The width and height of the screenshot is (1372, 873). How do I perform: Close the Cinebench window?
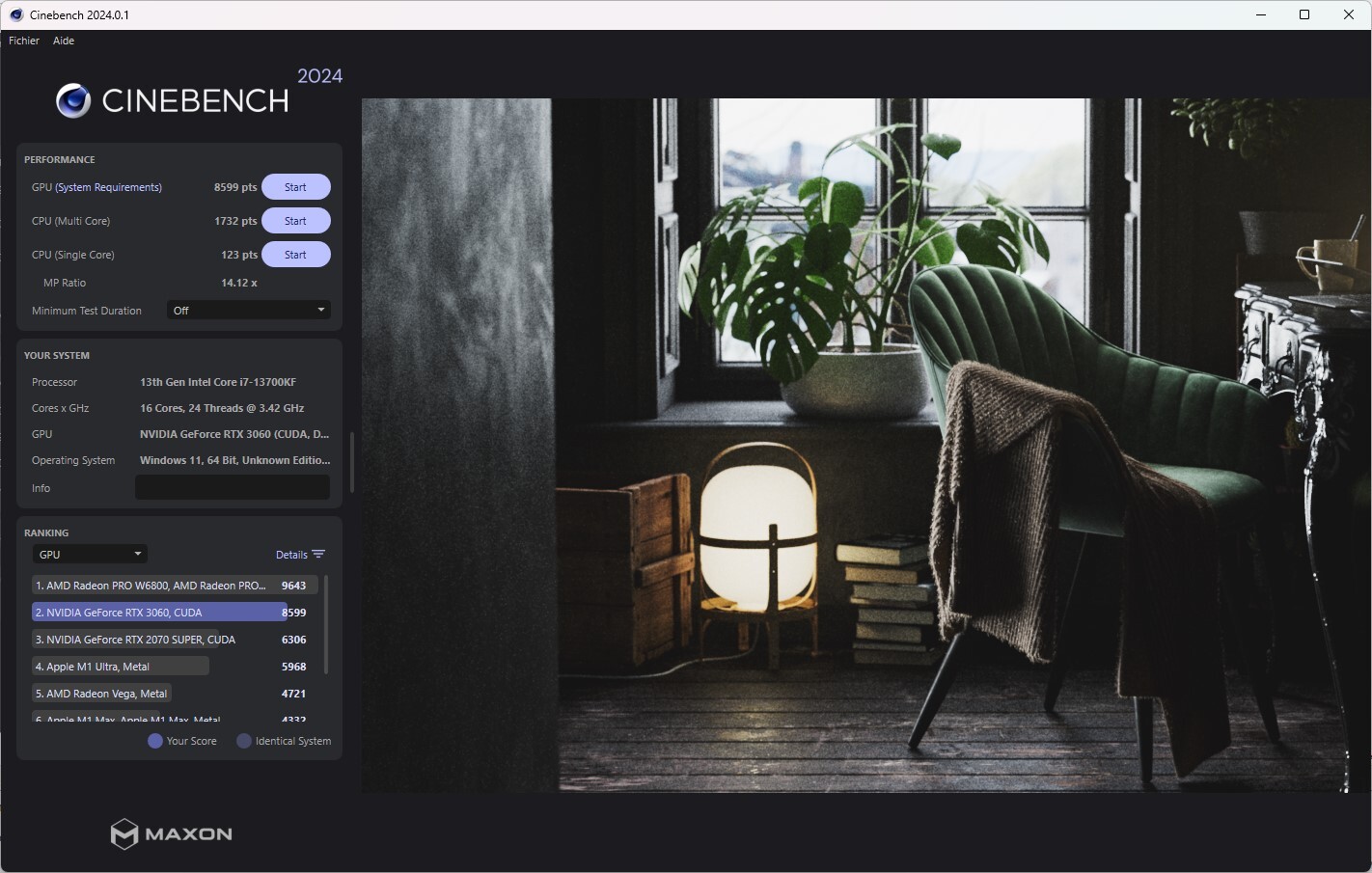click(1349, 14)
